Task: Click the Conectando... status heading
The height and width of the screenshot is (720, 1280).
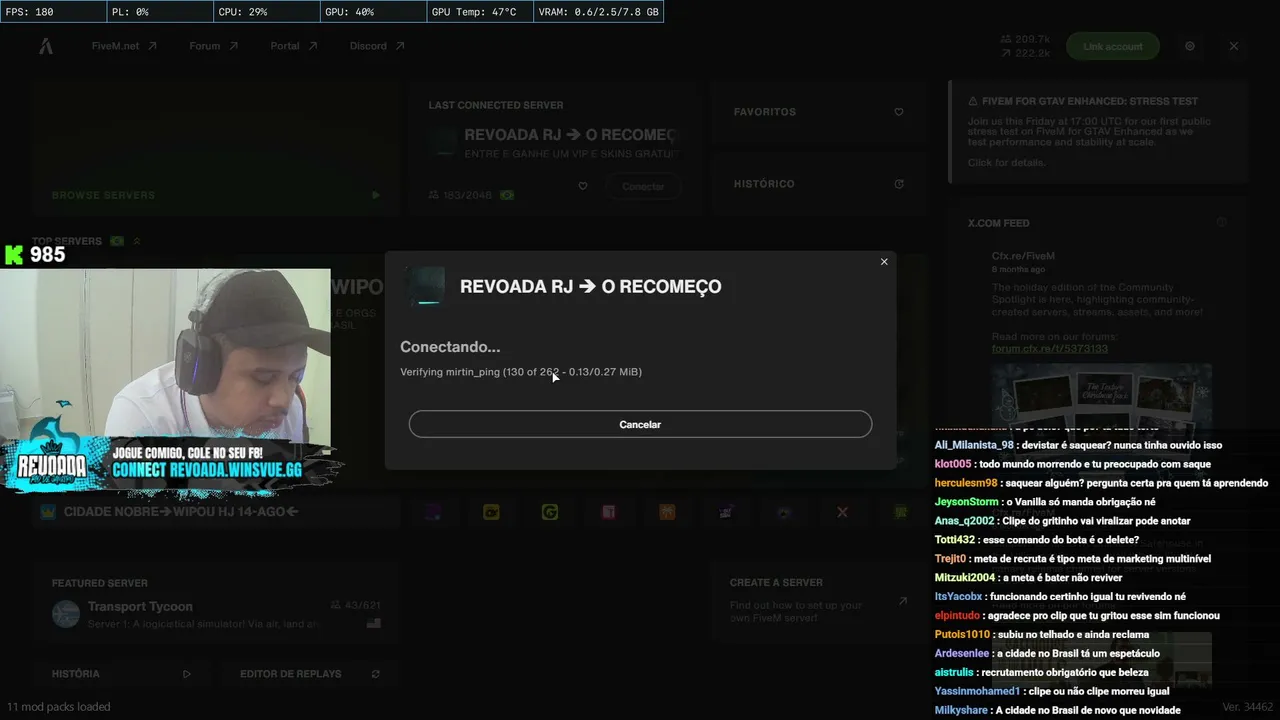Action: (450, 347)
